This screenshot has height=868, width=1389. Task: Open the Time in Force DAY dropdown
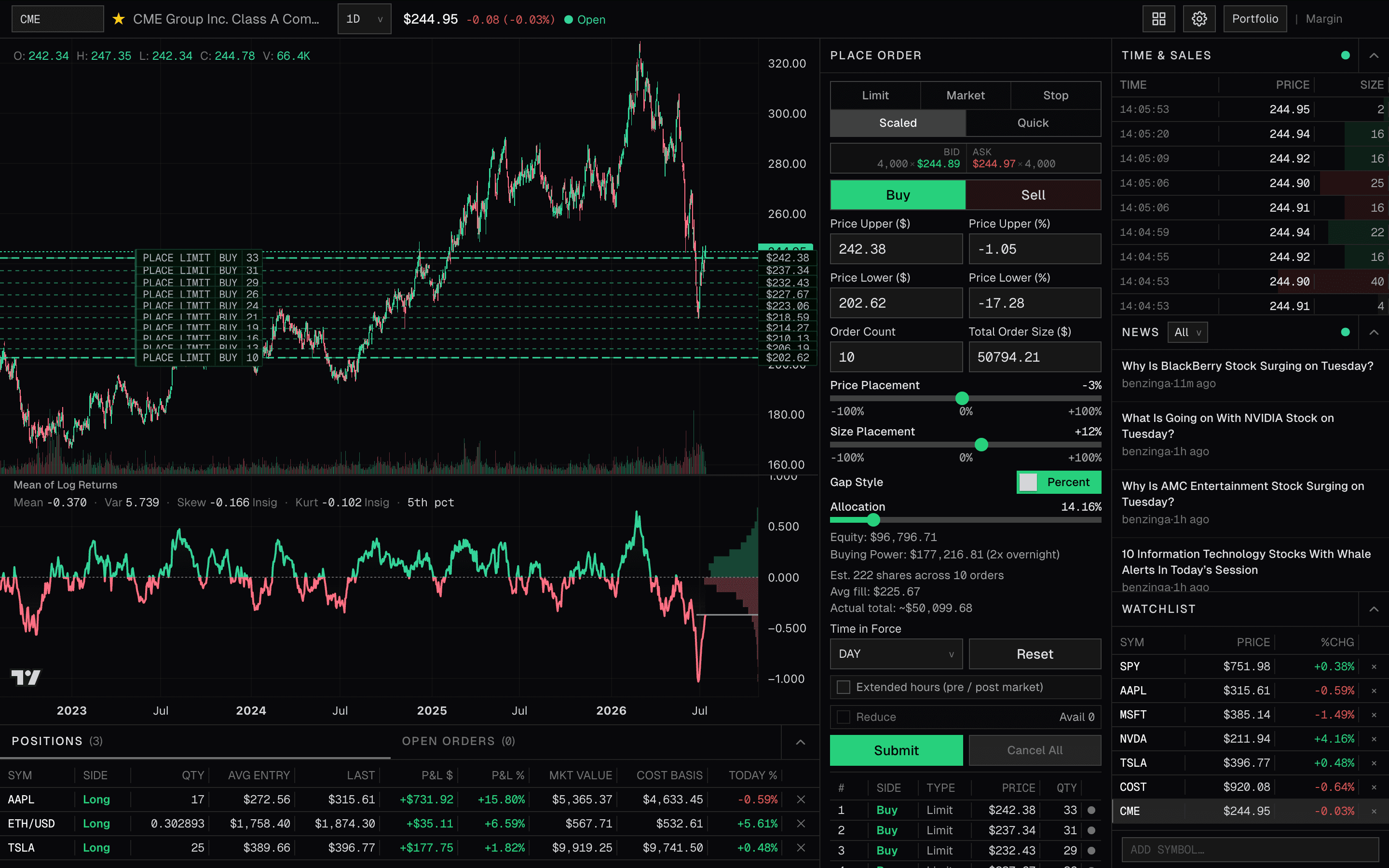click(x=896, y=654)
